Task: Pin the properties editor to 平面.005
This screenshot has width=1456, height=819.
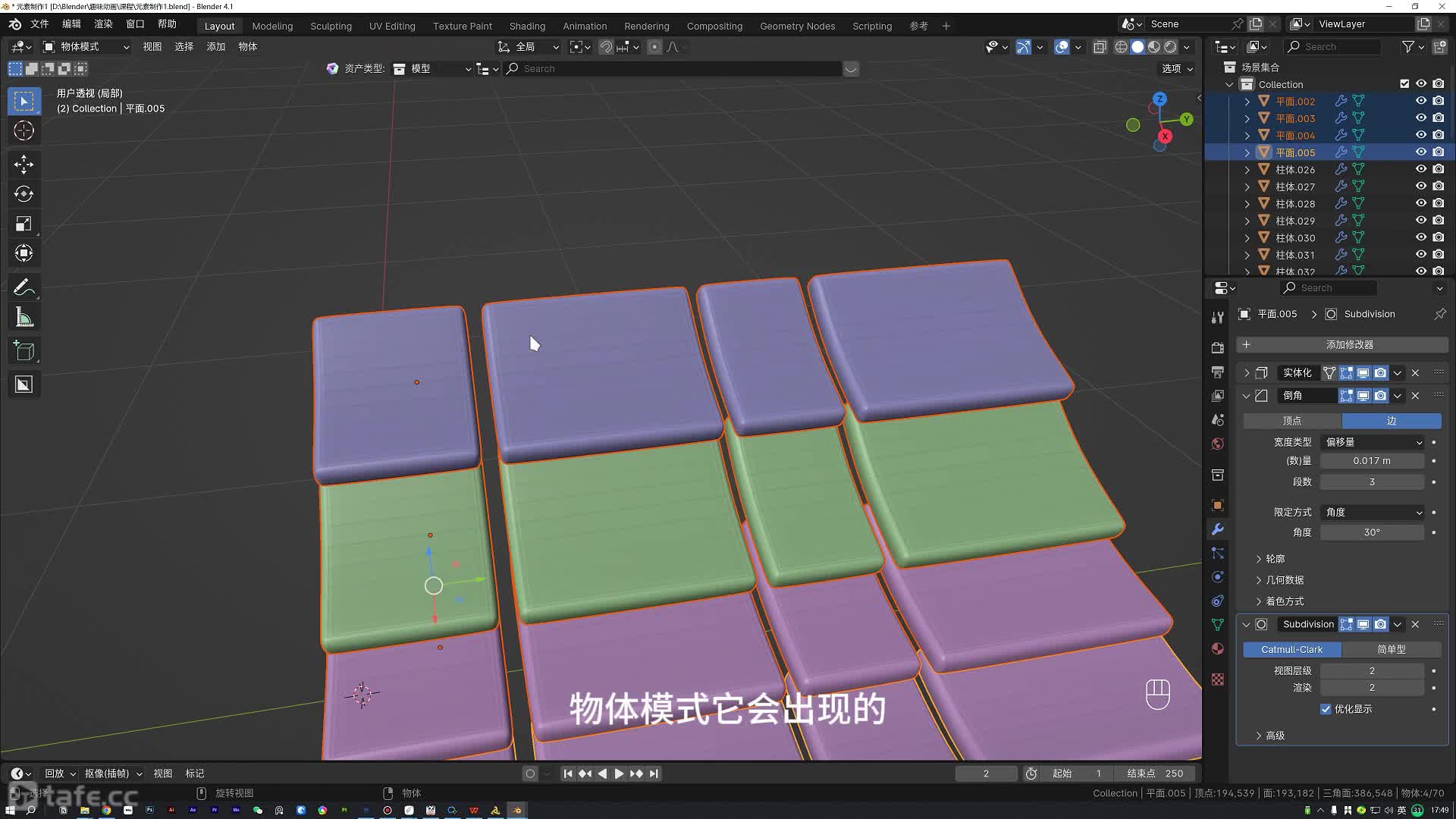Action: pos(1439,314)
